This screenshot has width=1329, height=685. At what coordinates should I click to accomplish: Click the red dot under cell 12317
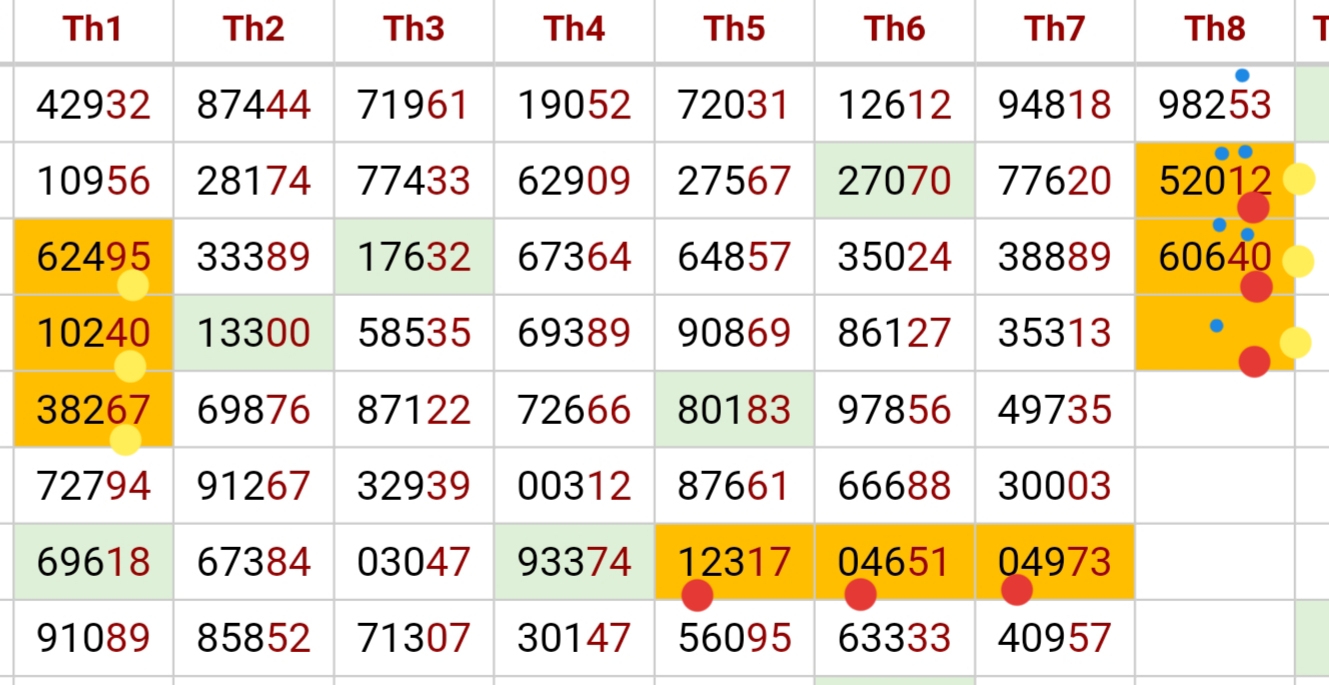pyautogui.click(x=697, y=595)
